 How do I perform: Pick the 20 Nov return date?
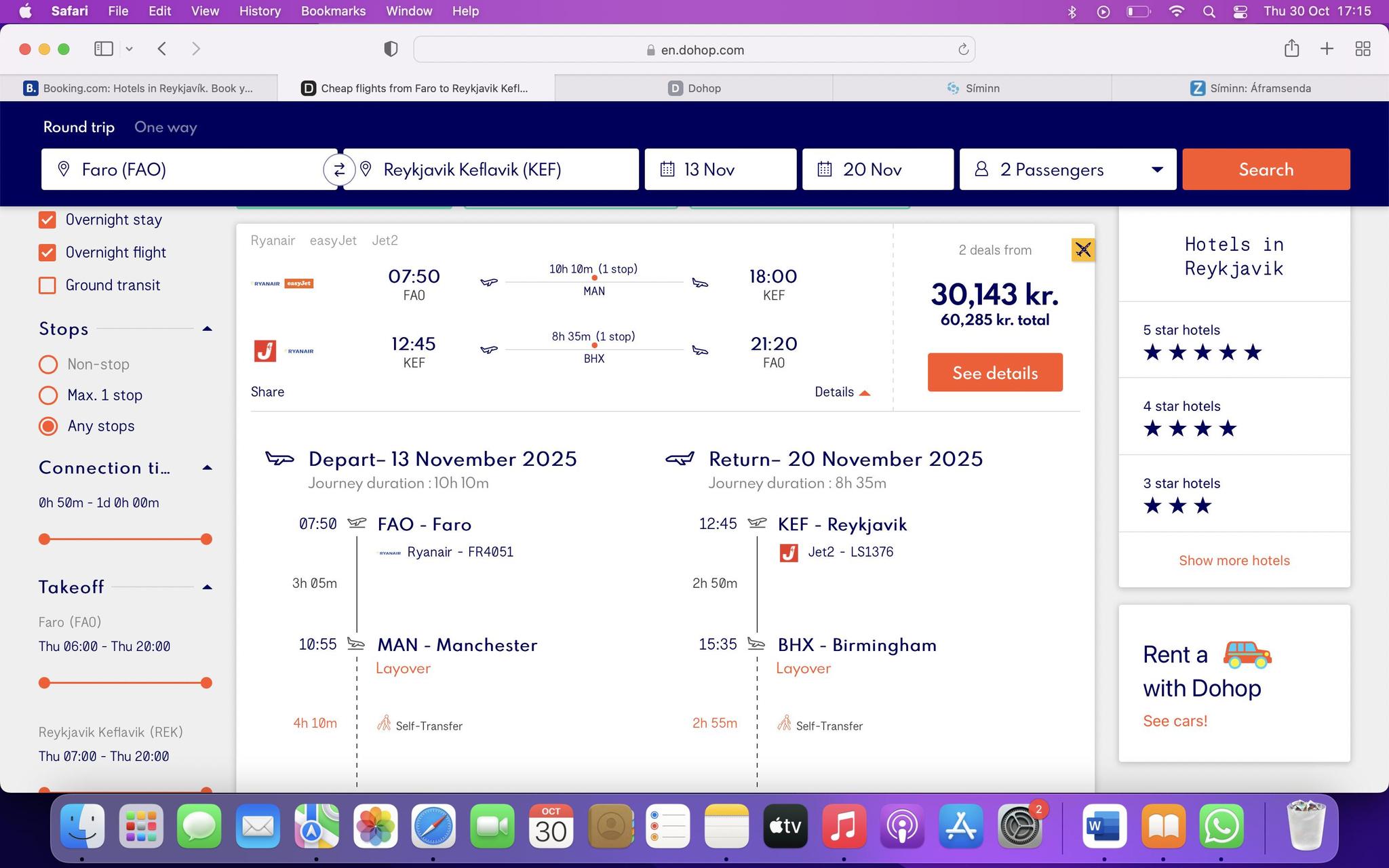878,170
